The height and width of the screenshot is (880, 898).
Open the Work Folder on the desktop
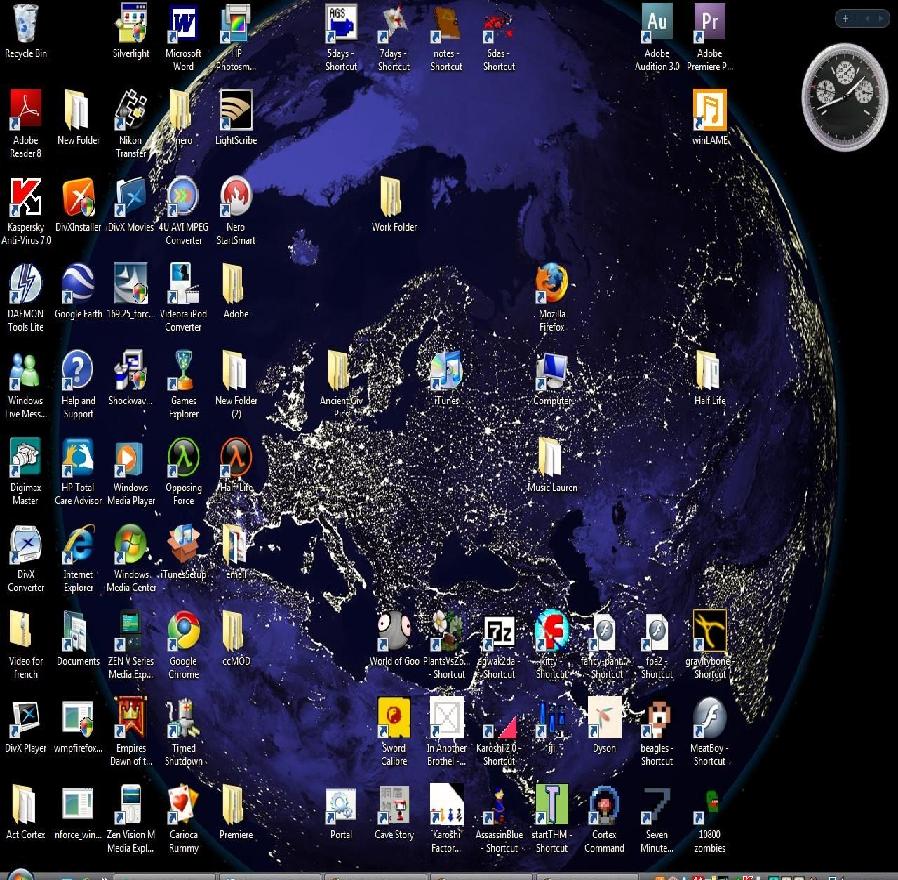pos(393,198)
